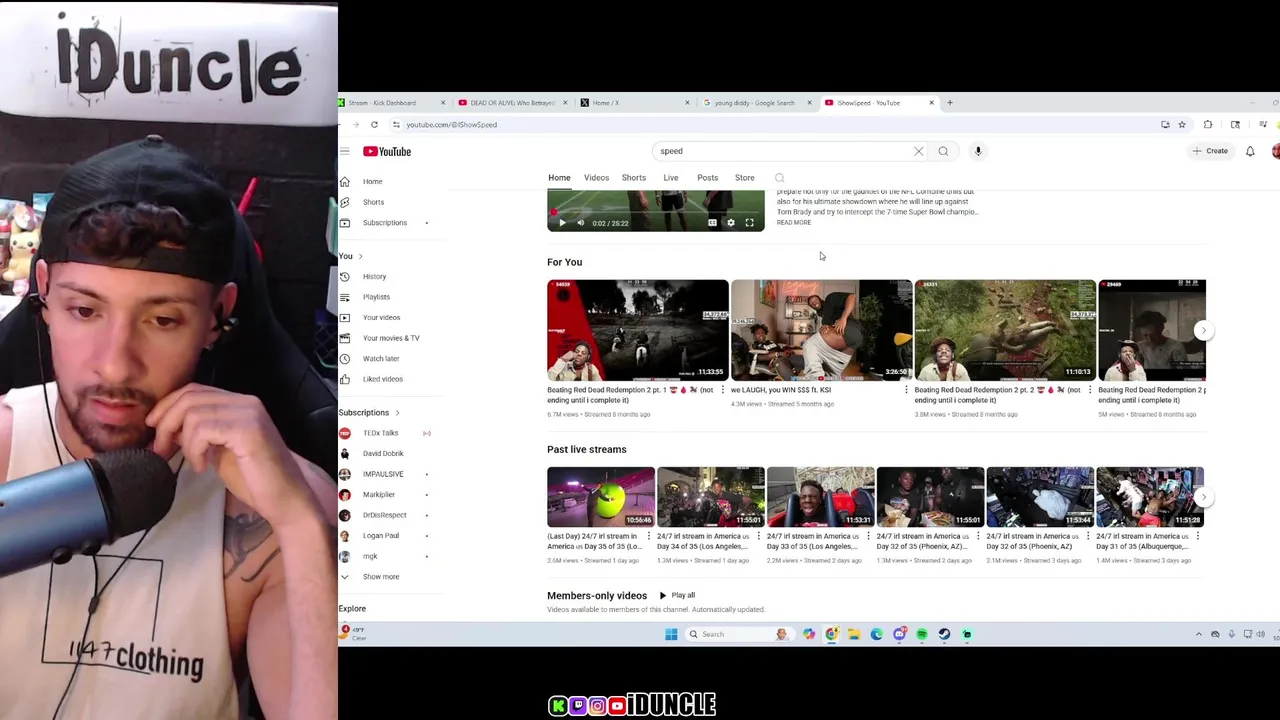
Task: Seek on the featured video progress bar
Action: 656,213
